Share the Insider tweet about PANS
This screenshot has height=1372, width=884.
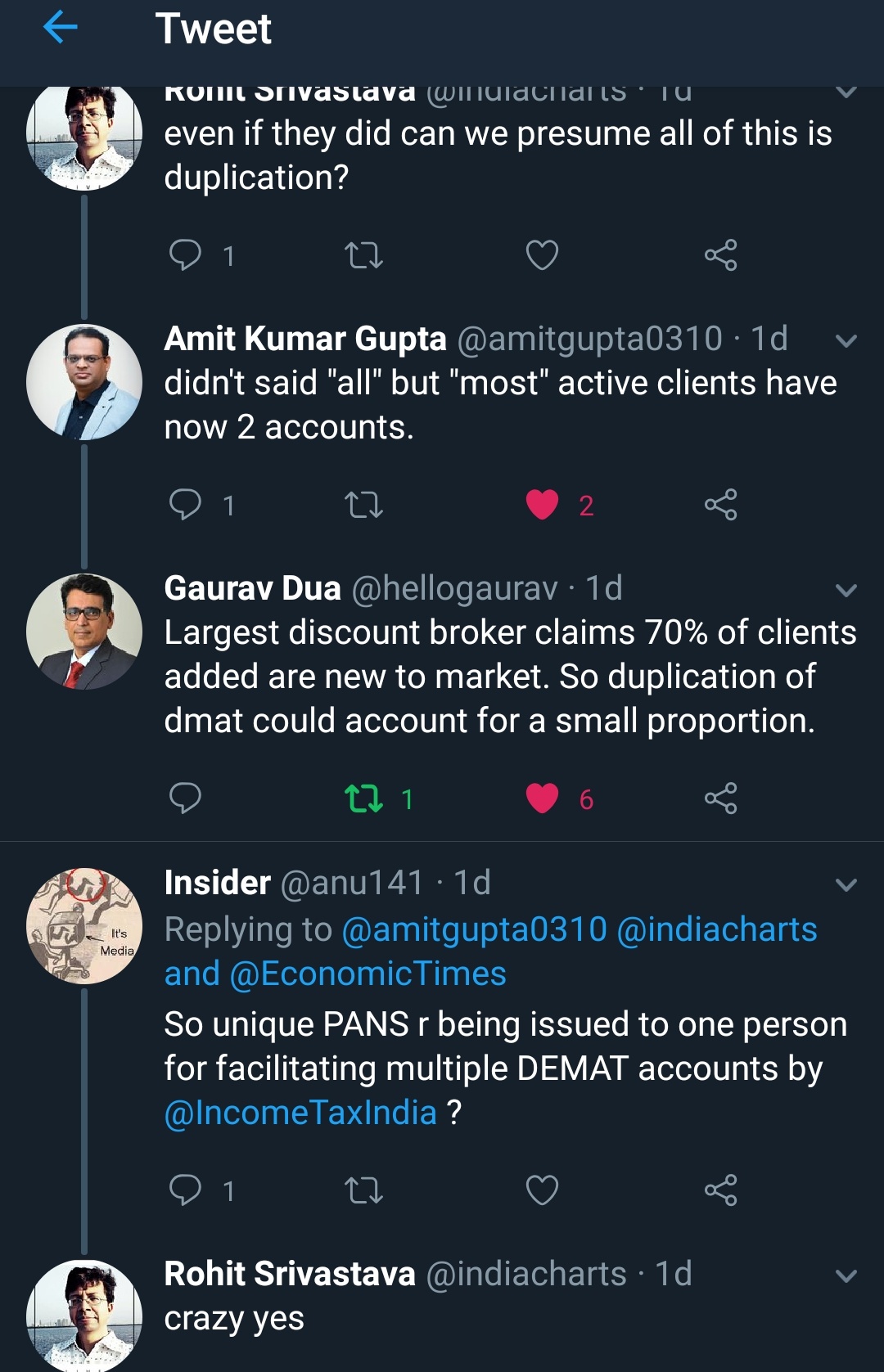[x=720, y=1190]
